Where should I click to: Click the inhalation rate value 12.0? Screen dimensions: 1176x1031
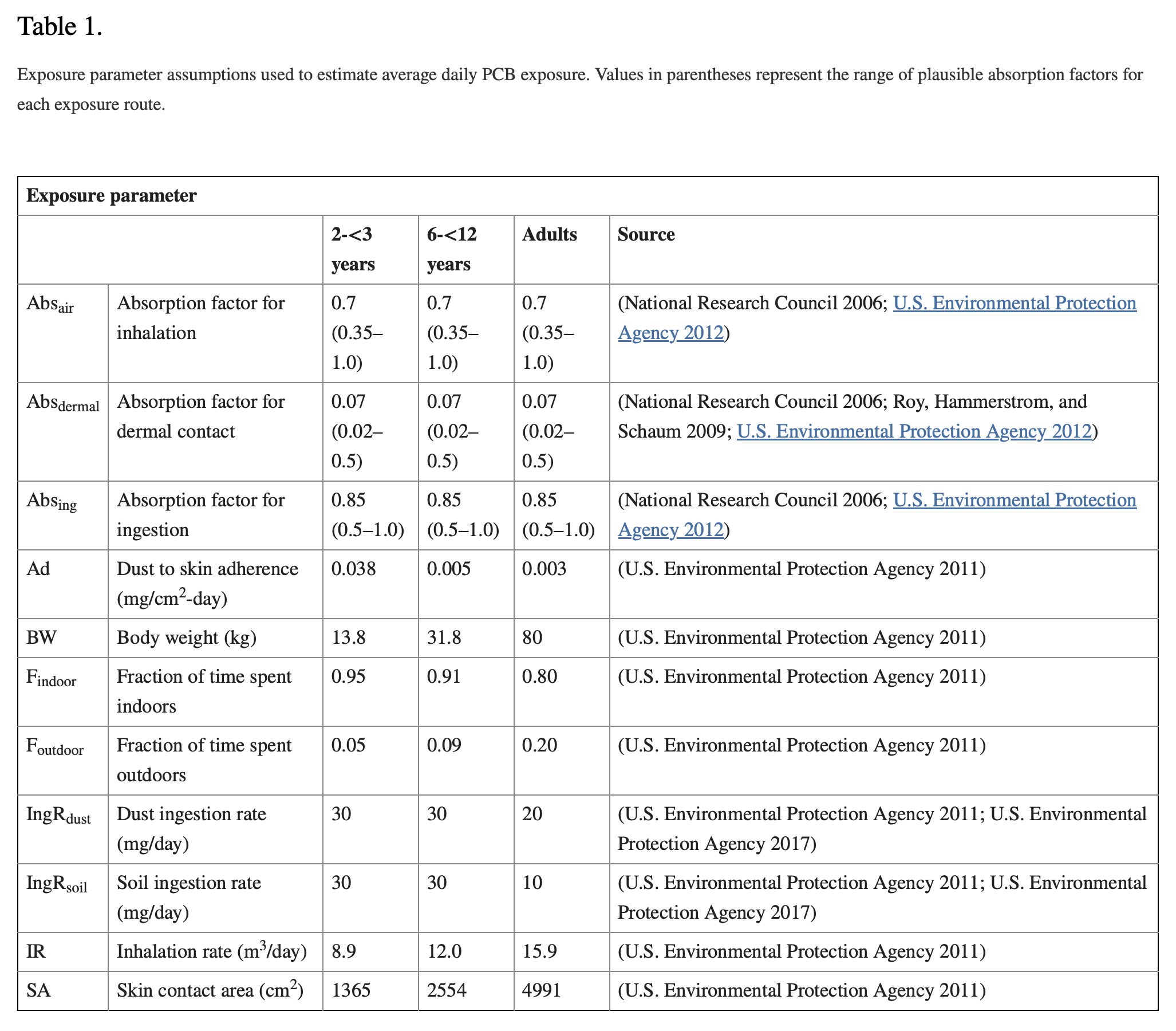point(444,951)
